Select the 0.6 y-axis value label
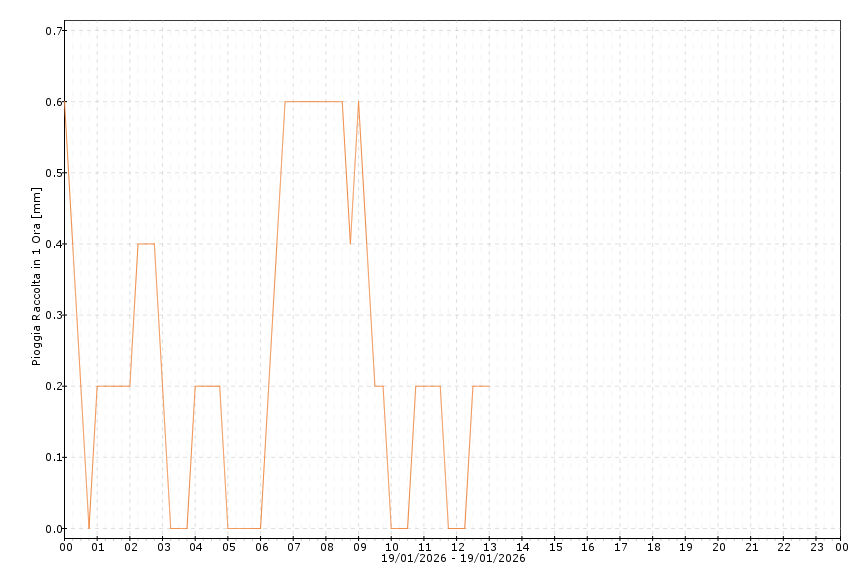860x573 pixels. coord(54,102)
